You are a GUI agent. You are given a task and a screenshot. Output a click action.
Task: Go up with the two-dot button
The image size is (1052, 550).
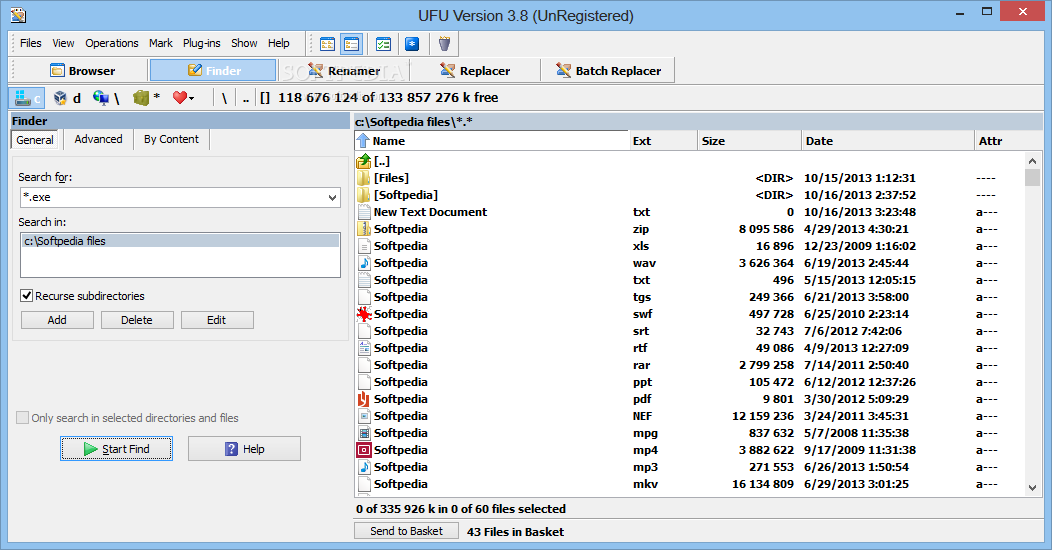click(246, 98)
